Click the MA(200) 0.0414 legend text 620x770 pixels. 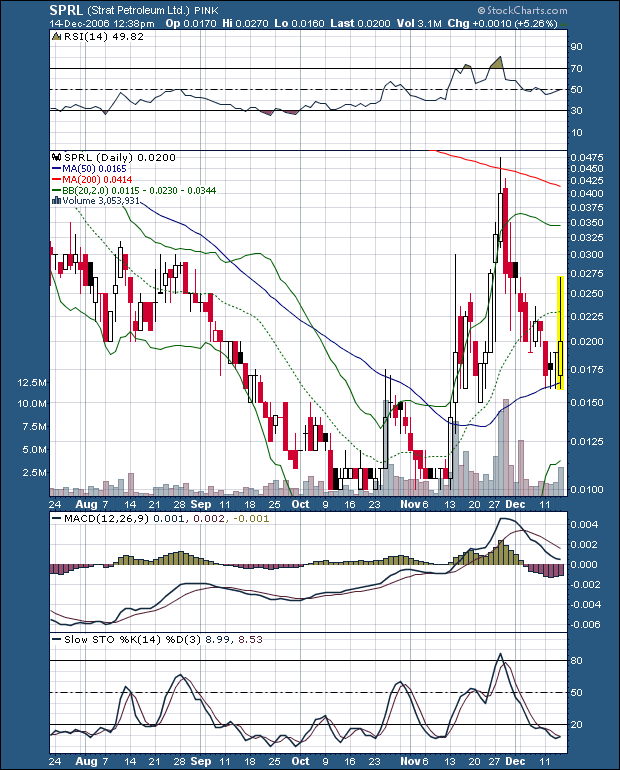[x=97, y=180]
